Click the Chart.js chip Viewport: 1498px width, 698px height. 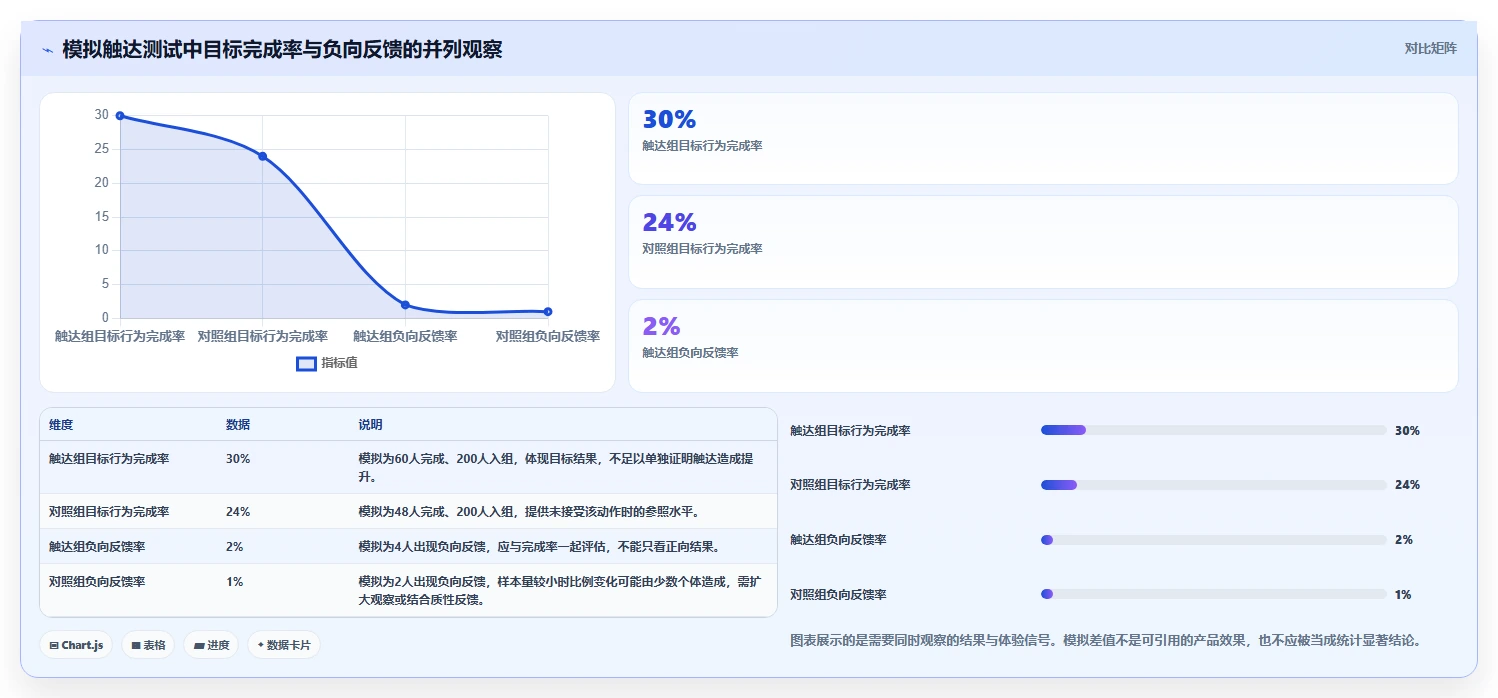pyautogui.click(x=76, y=645)
